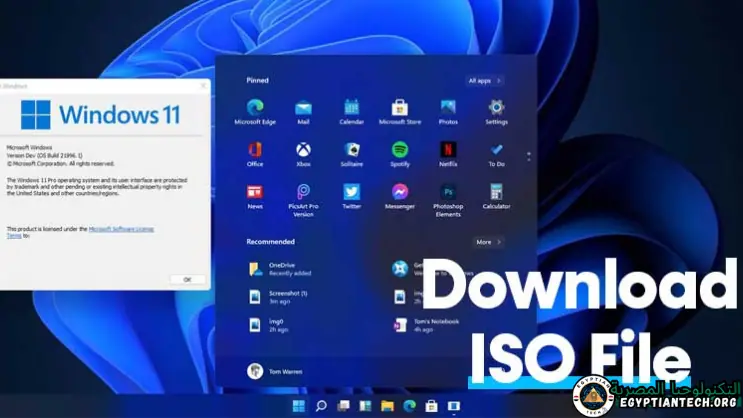Open File Explorer from taskbar
Screen dimensions: 743x418
pyautogui.click(x=387, y=406)
